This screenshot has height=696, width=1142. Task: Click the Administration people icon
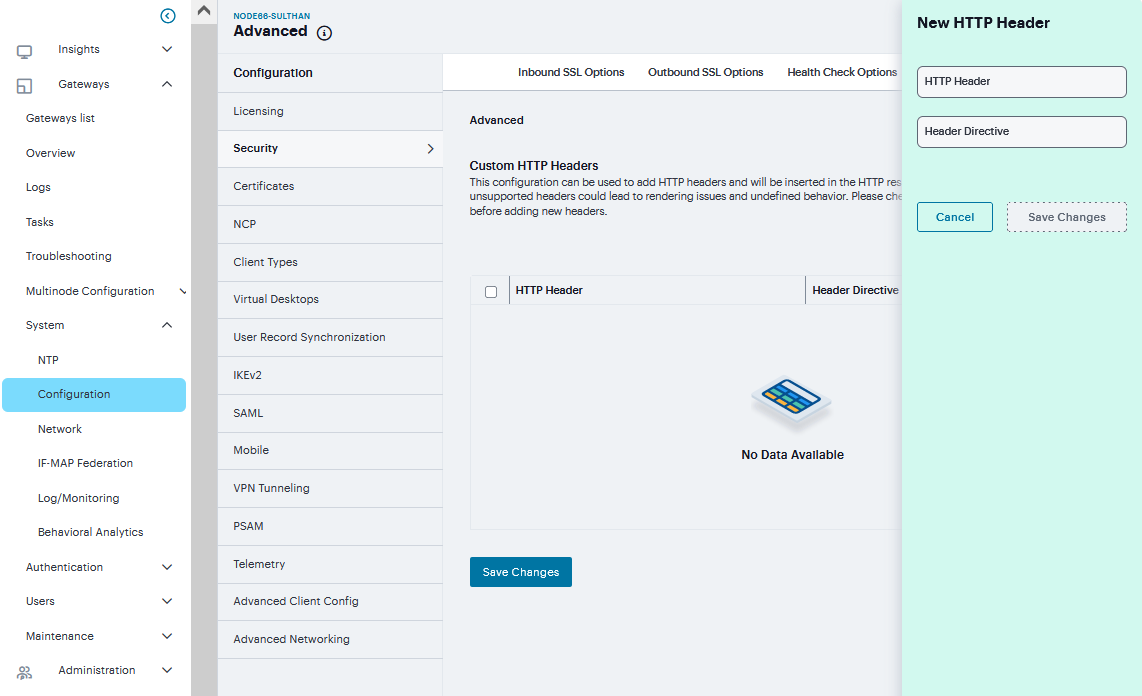pyautogui.click(x=25, y=672)
